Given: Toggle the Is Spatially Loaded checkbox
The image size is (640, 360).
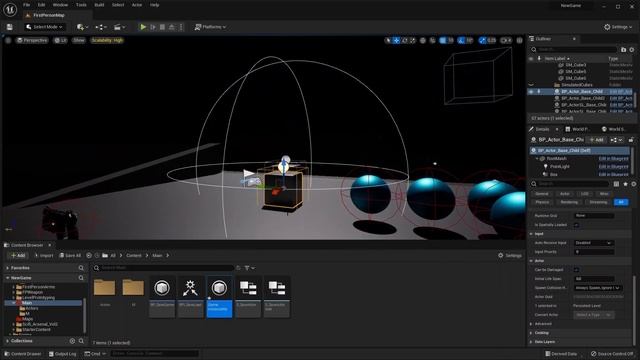Looking at the screenshot, I should point(576,225).
